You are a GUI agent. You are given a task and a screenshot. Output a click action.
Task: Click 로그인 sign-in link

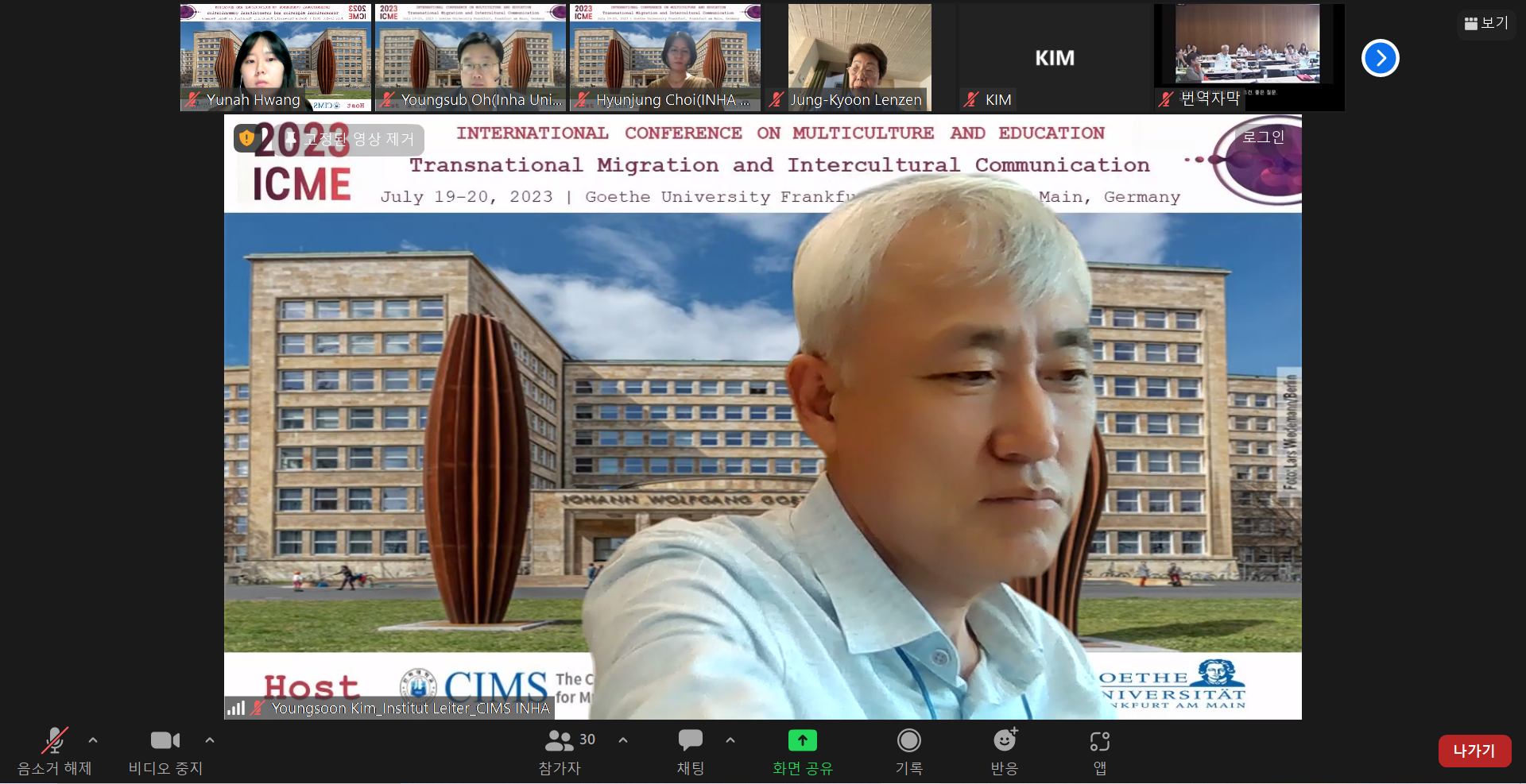click(x=1263, y=137)
